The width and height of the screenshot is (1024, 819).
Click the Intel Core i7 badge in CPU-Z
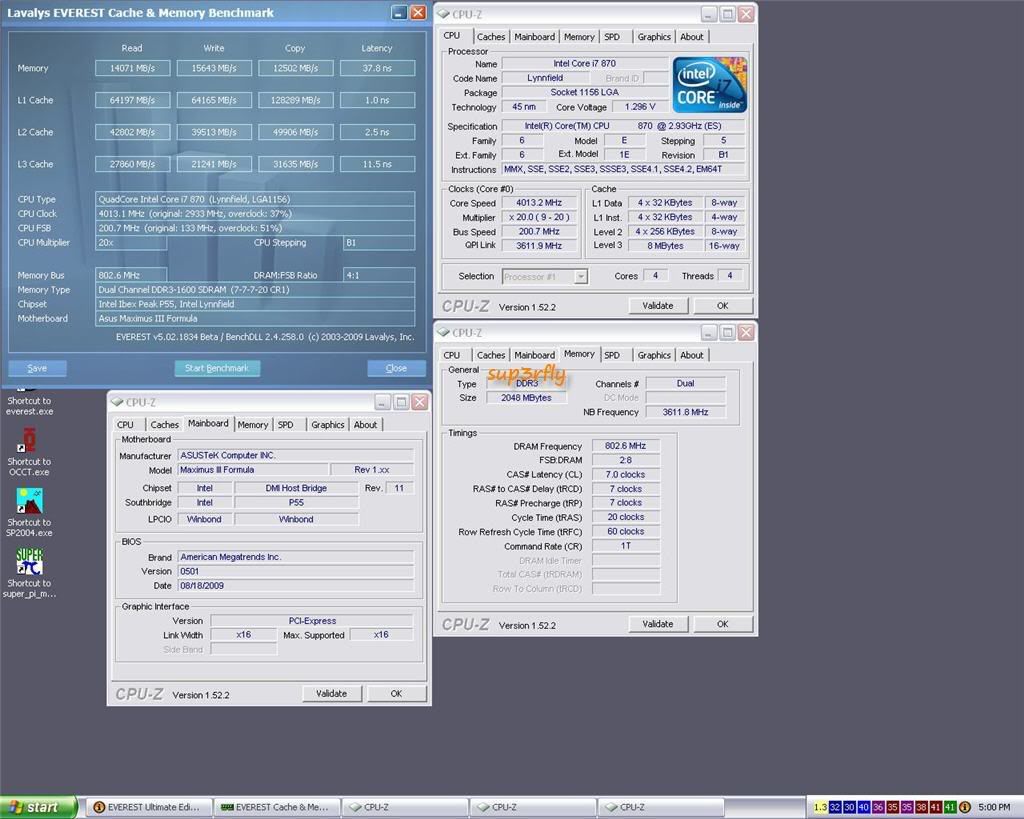pos(709,84)
